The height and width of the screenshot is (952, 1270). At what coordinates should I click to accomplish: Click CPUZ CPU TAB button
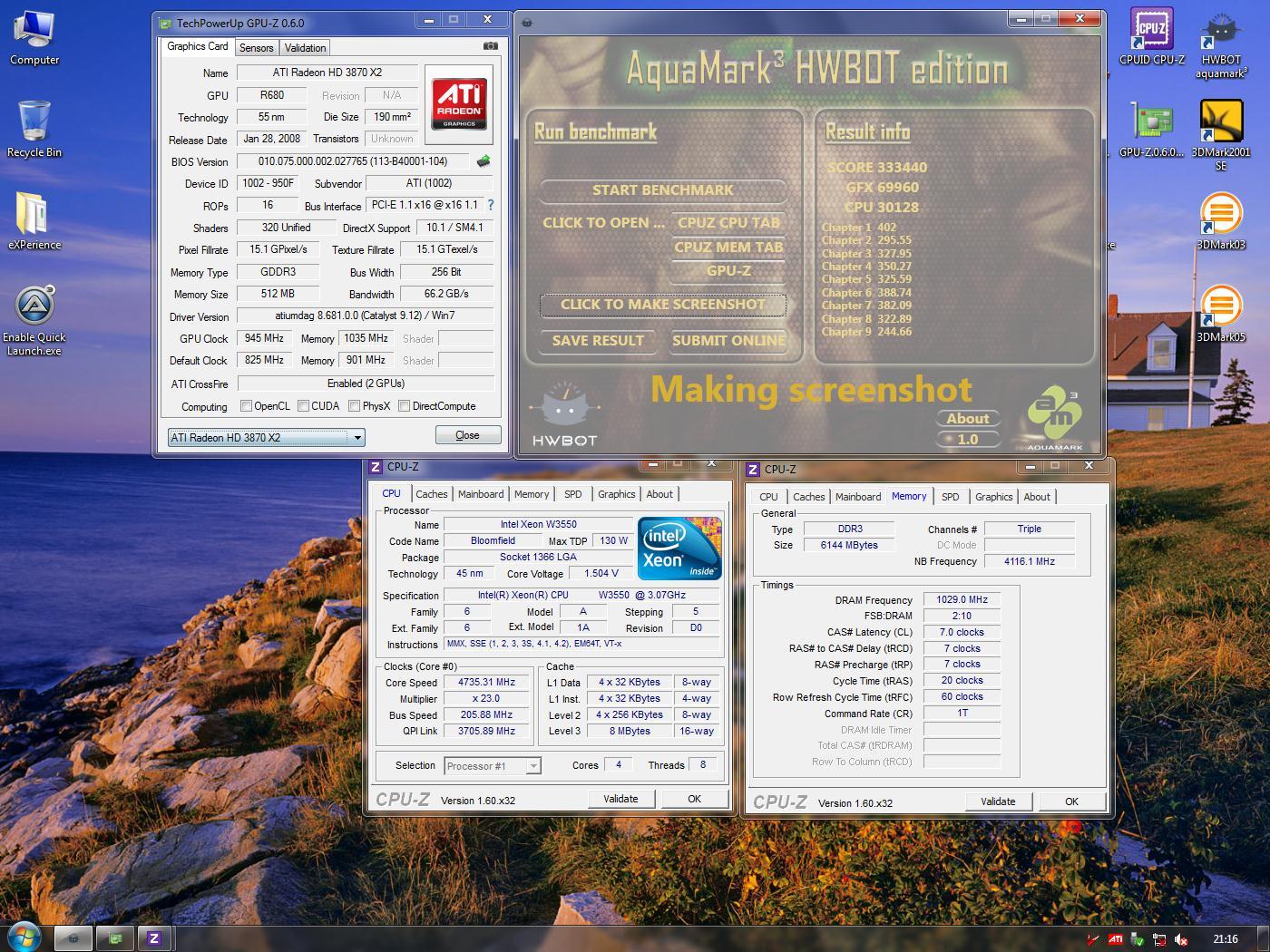728,223
